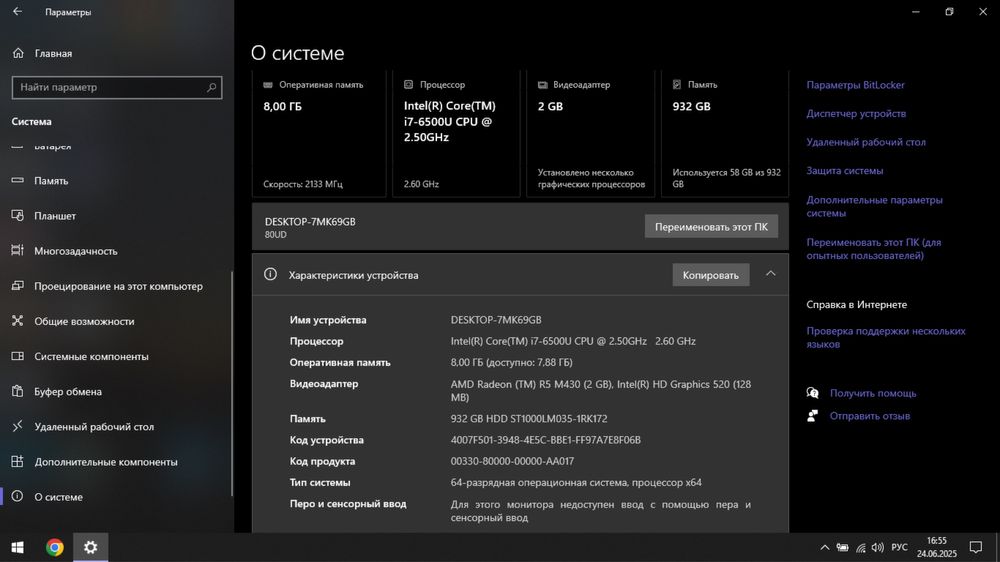Click the volume speaker tray icon
The image size is (1000, 562).
[x=878, y=547]
